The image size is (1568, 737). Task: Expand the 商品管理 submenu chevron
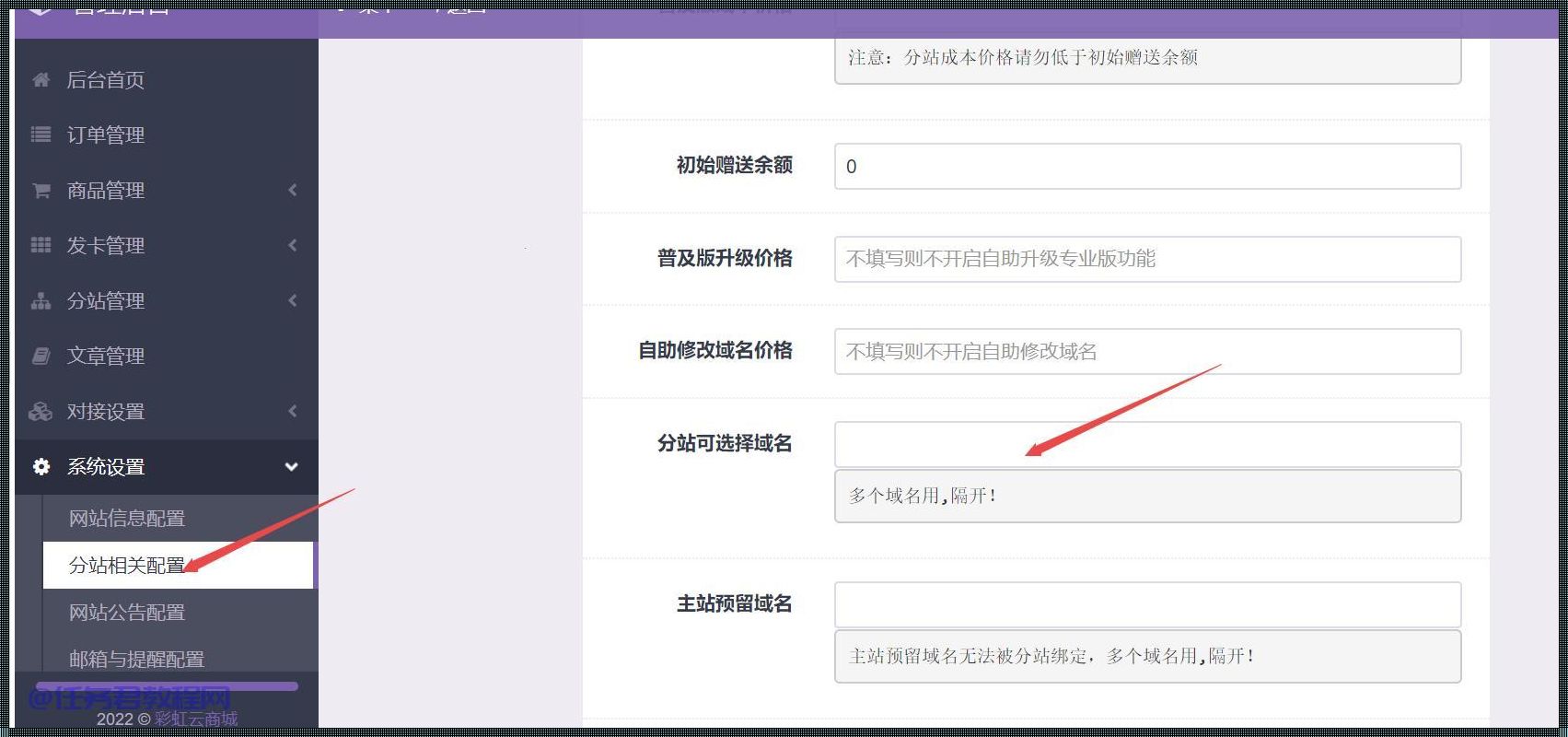click(x=293, y=191)
